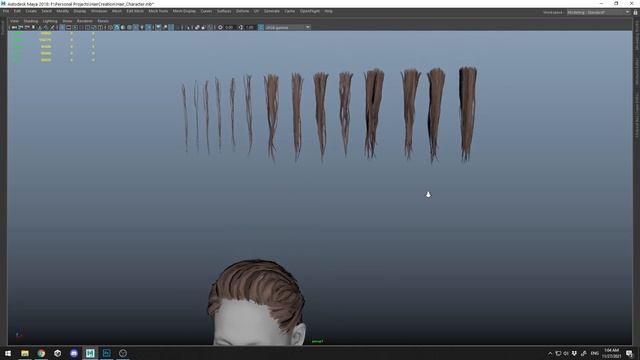Toggle the View Transform button

click(x=261, y=27)
